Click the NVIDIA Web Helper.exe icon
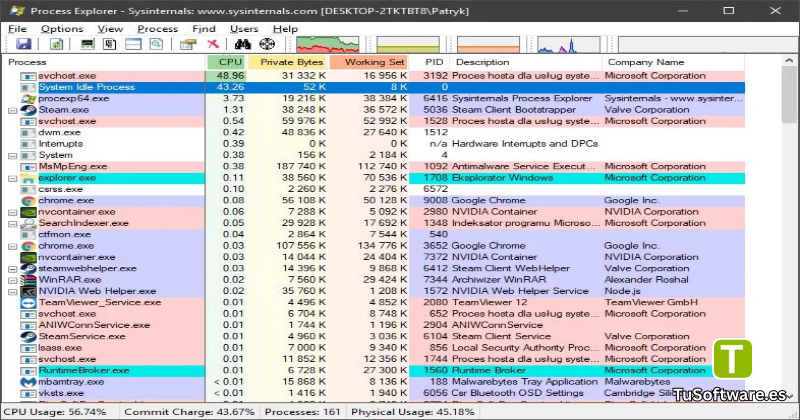Screen dimensions: 800x420 (28, 291)
